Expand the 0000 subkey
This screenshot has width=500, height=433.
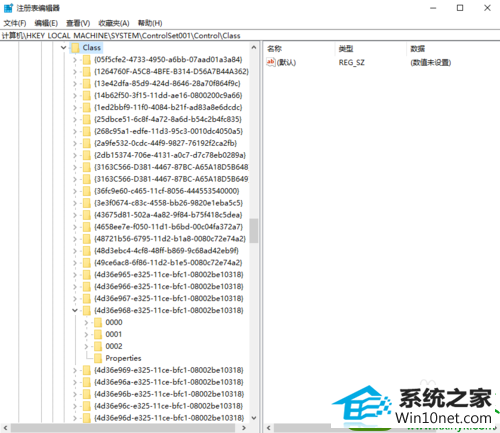(86, 323)
